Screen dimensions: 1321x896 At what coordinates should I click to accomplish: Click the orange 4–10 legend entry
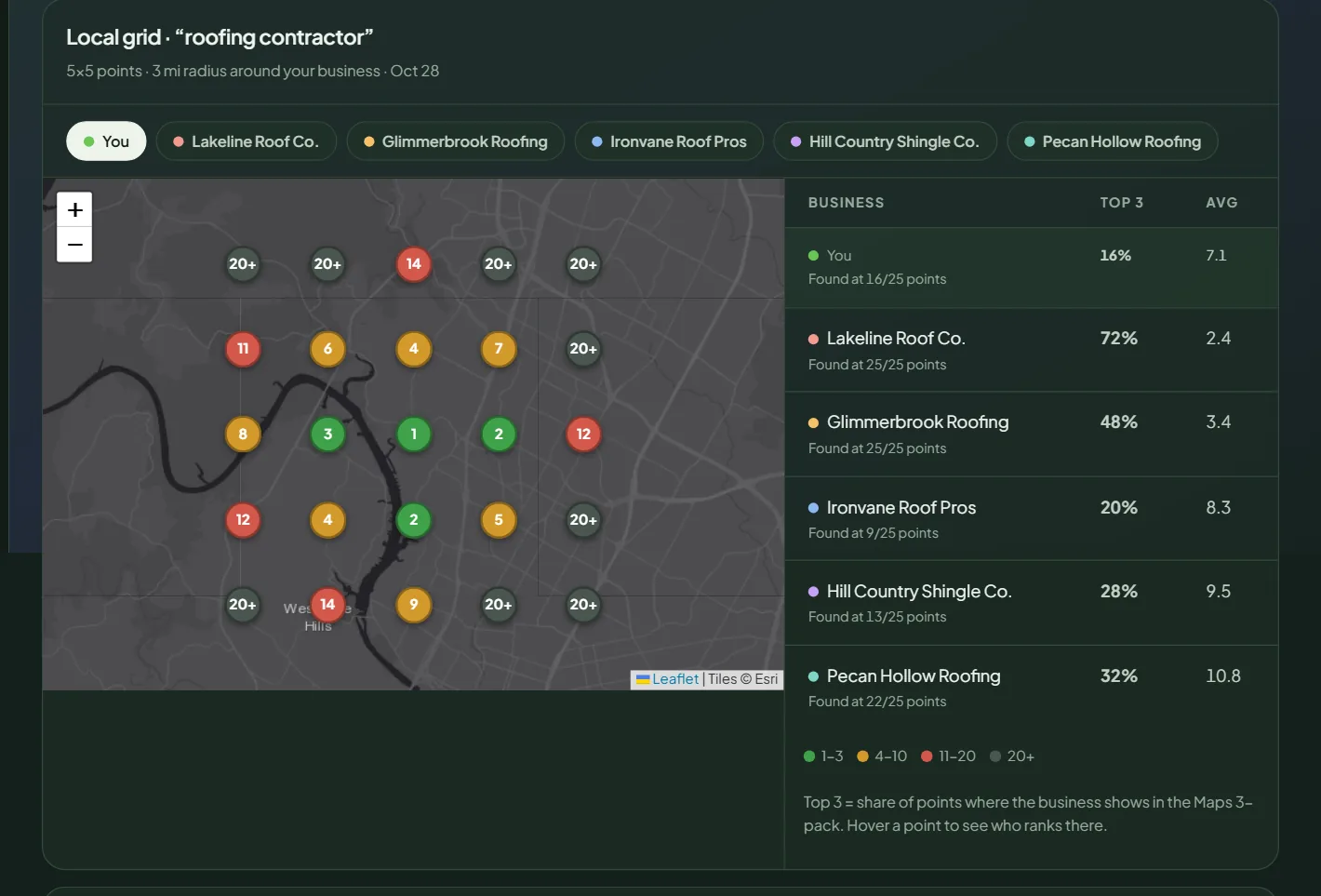882,756
